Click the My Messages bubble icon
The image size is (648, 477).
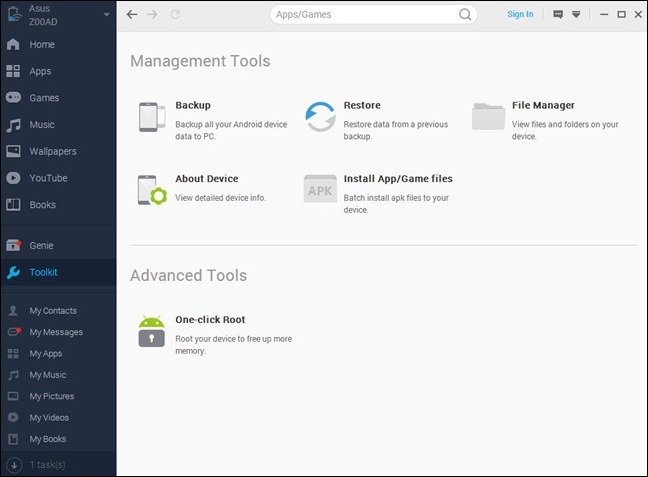click(14, 332)
